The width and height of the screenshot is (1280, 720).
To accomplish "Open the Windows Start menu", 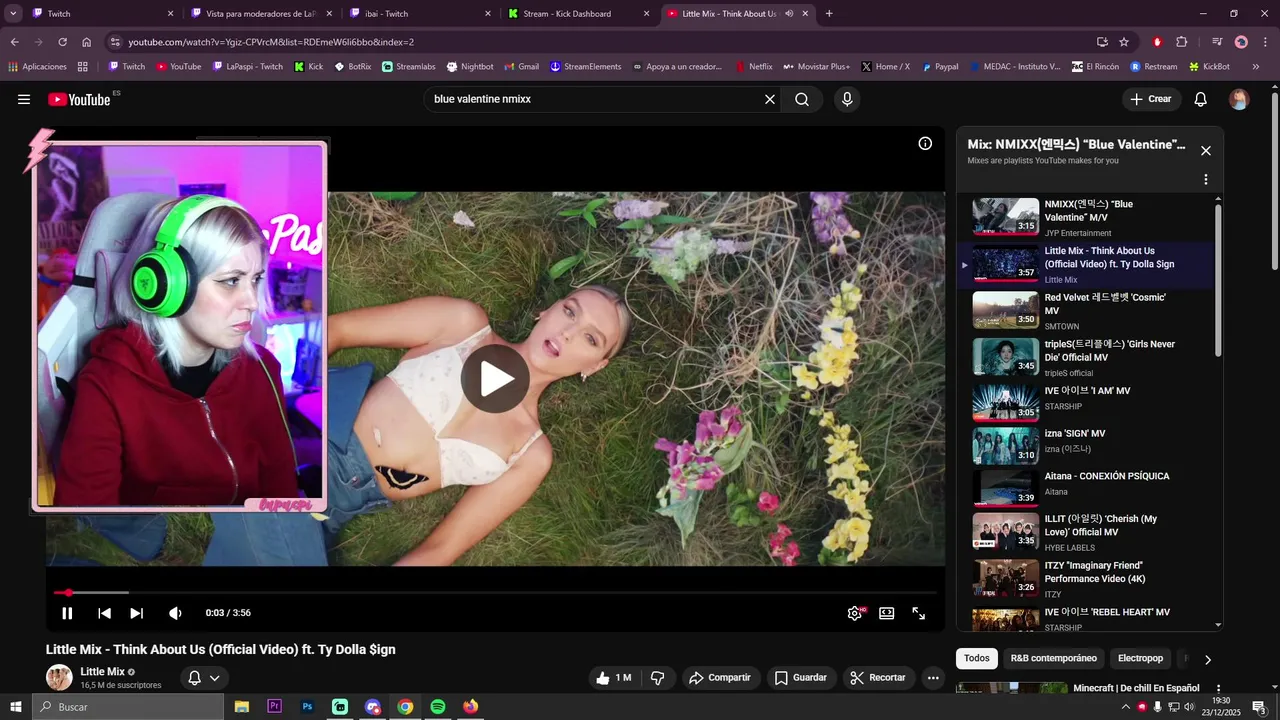I will tap(16, 707).
